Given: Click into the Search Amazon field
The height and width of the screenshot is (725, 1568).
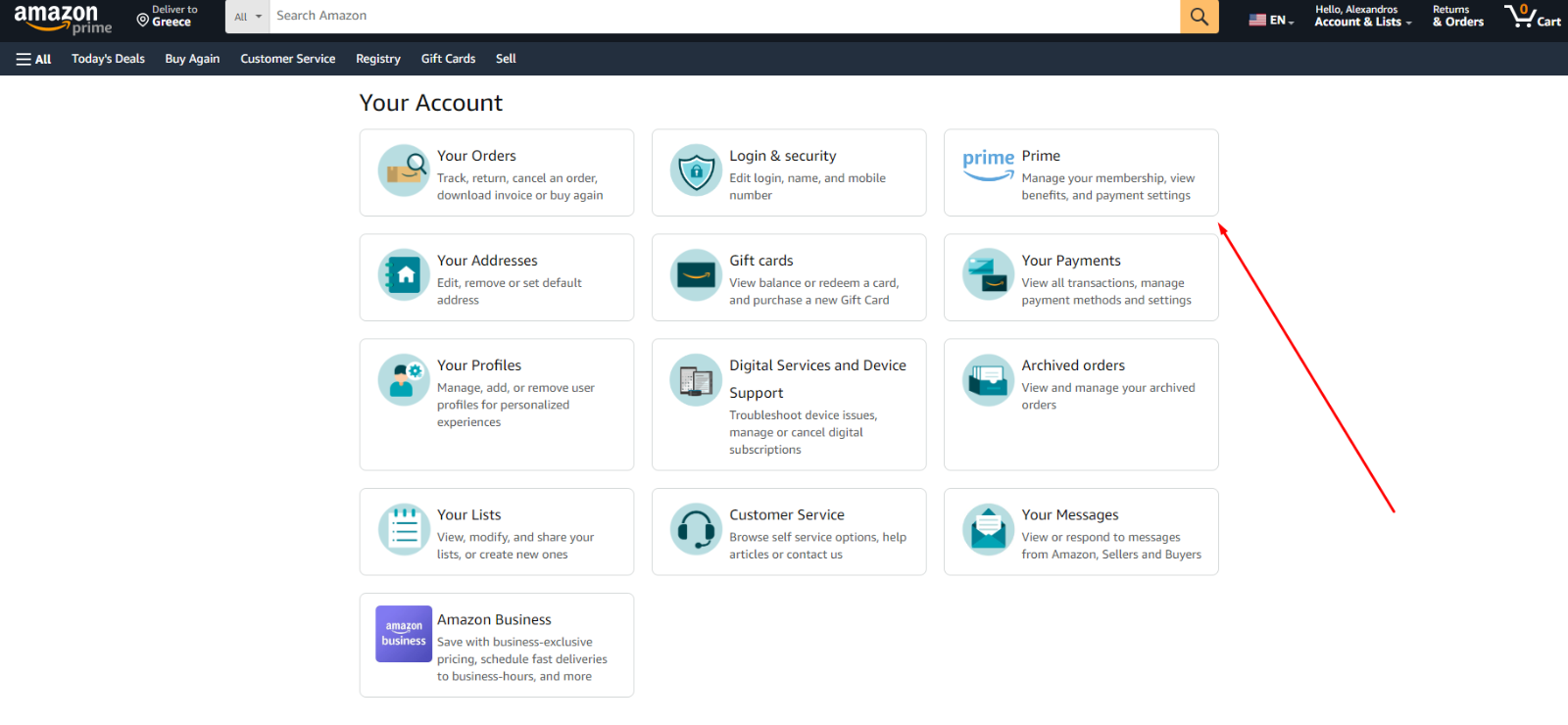Looking at the screenshot, I should (x=724, y=16).
